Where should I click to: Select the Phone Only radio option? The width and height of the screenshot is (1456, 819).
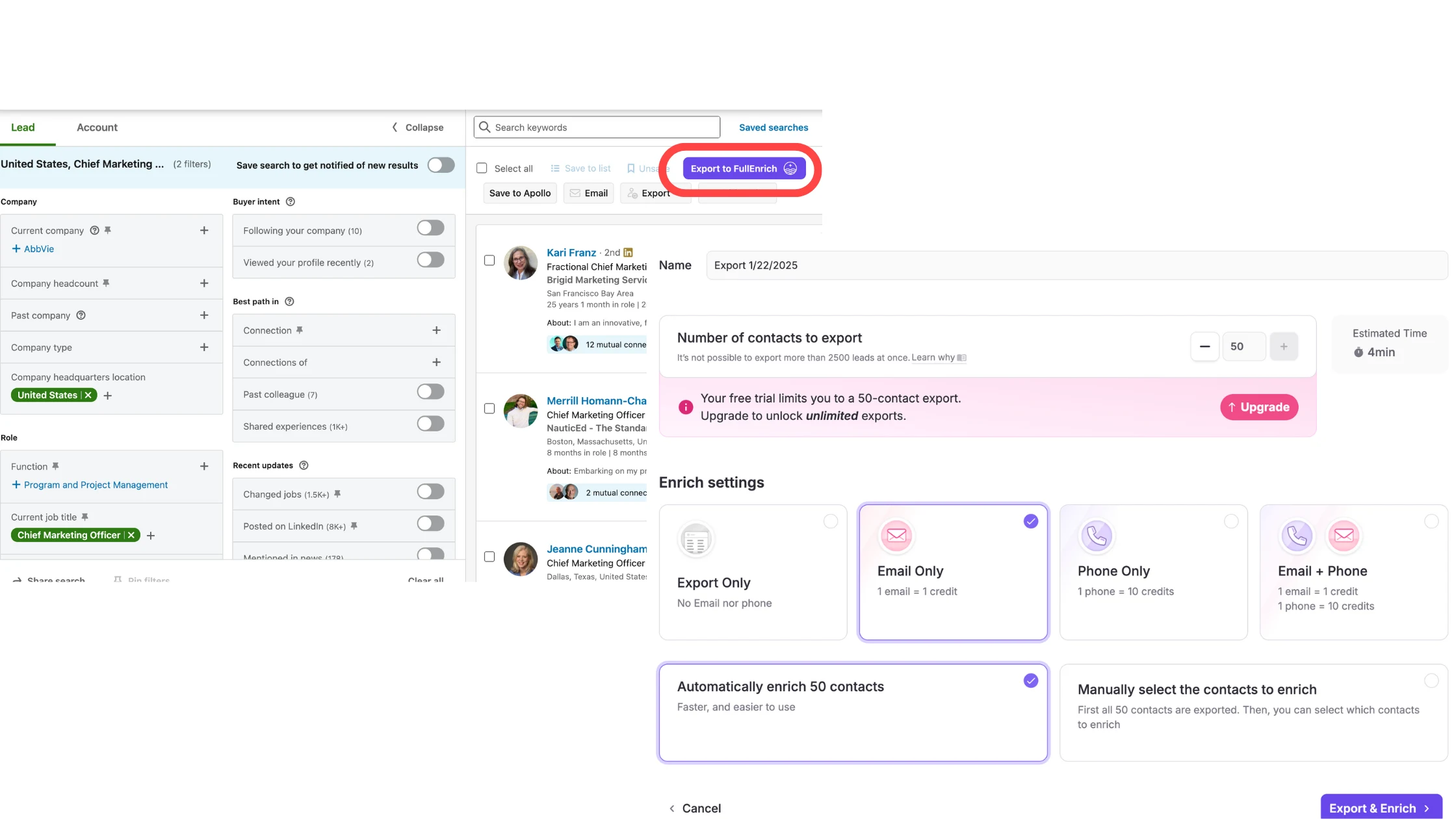pos(1231,521)
